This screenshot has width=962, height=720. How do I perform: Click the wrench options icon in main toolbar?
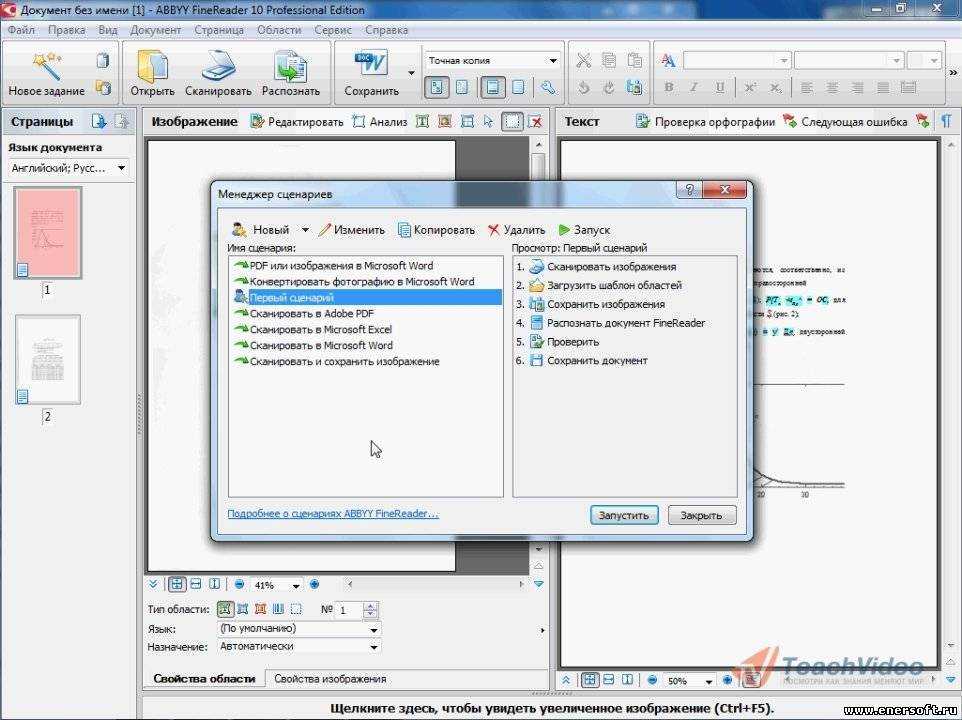click(548, 88)
